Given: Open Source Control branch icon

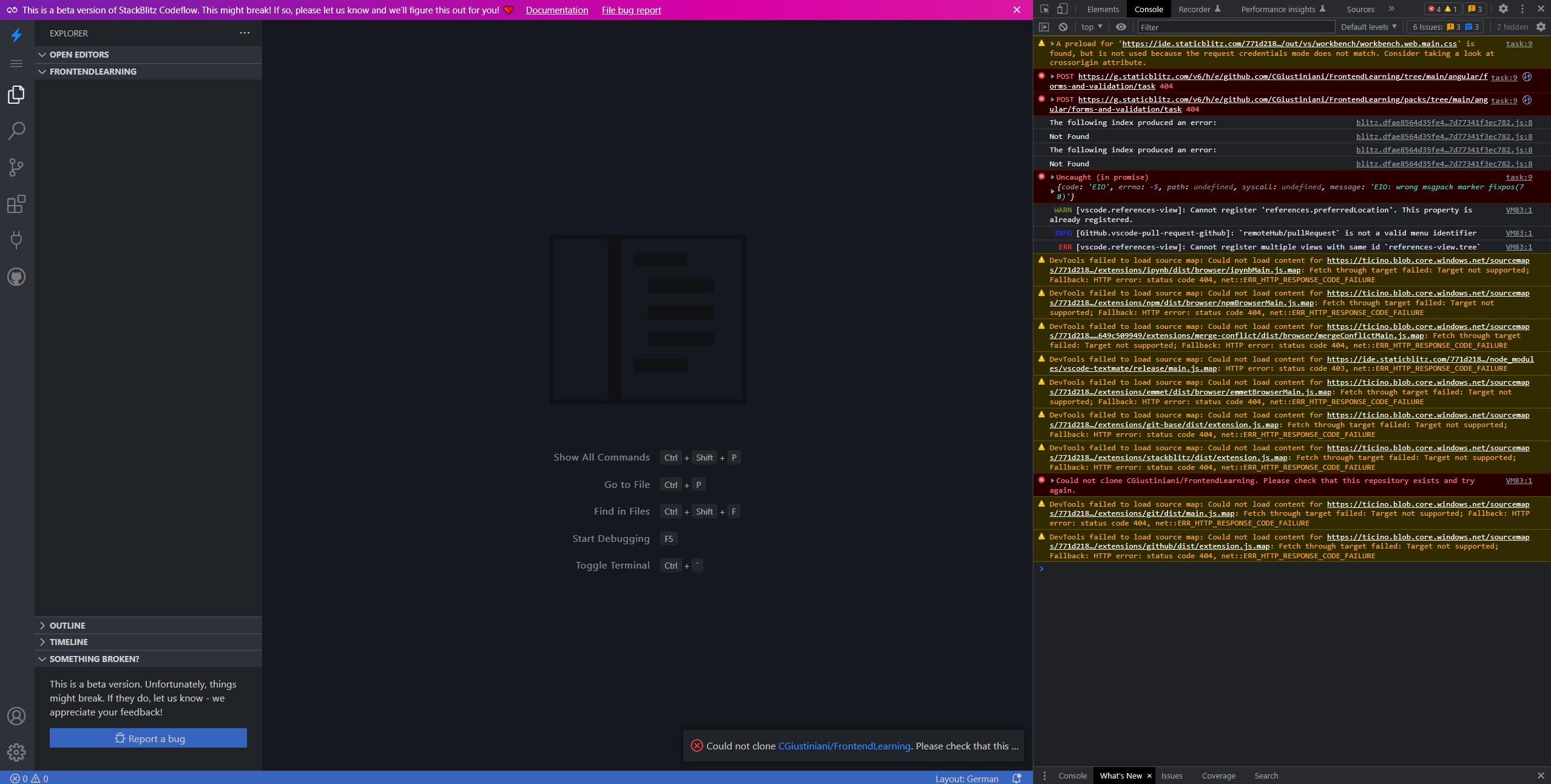Looking at the screenshot, I should pos(16,167).
